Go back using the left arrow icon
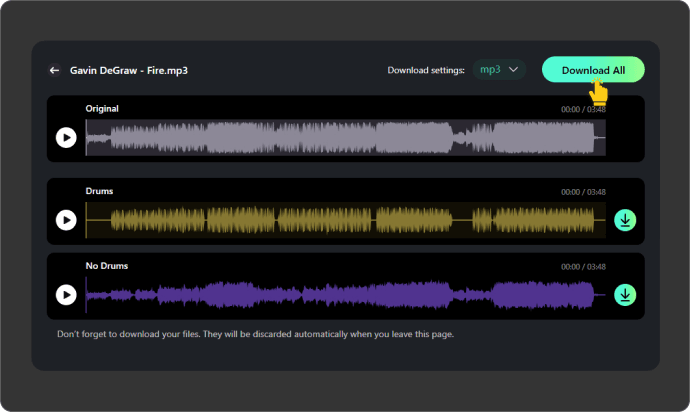Viewport: 690px width, 412px height. point(54,70)
